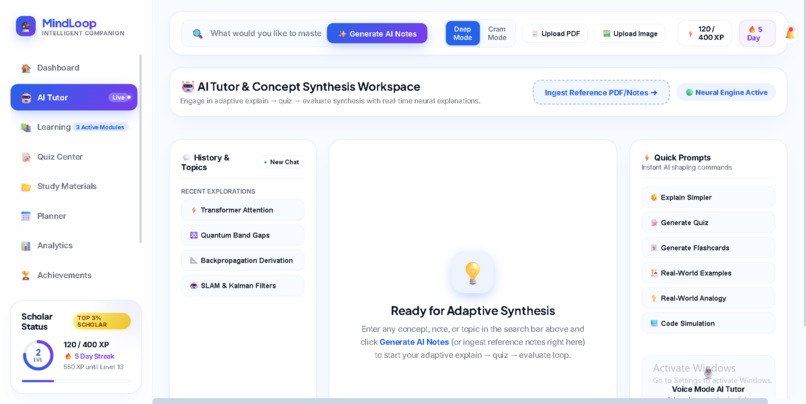Click the Generate AI Notes link in workspace text

[x=414, y=342]
